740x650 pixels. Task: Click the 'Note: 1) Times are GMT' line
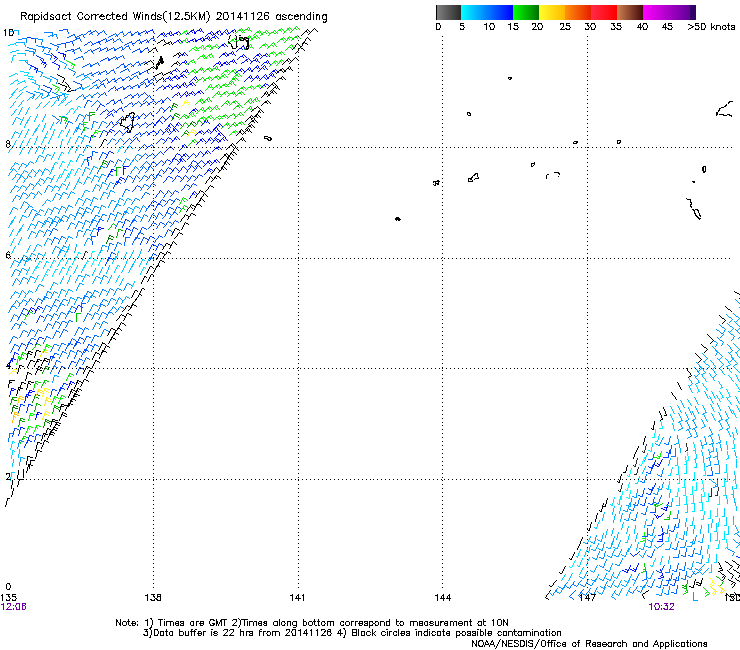tap(312, 623)
